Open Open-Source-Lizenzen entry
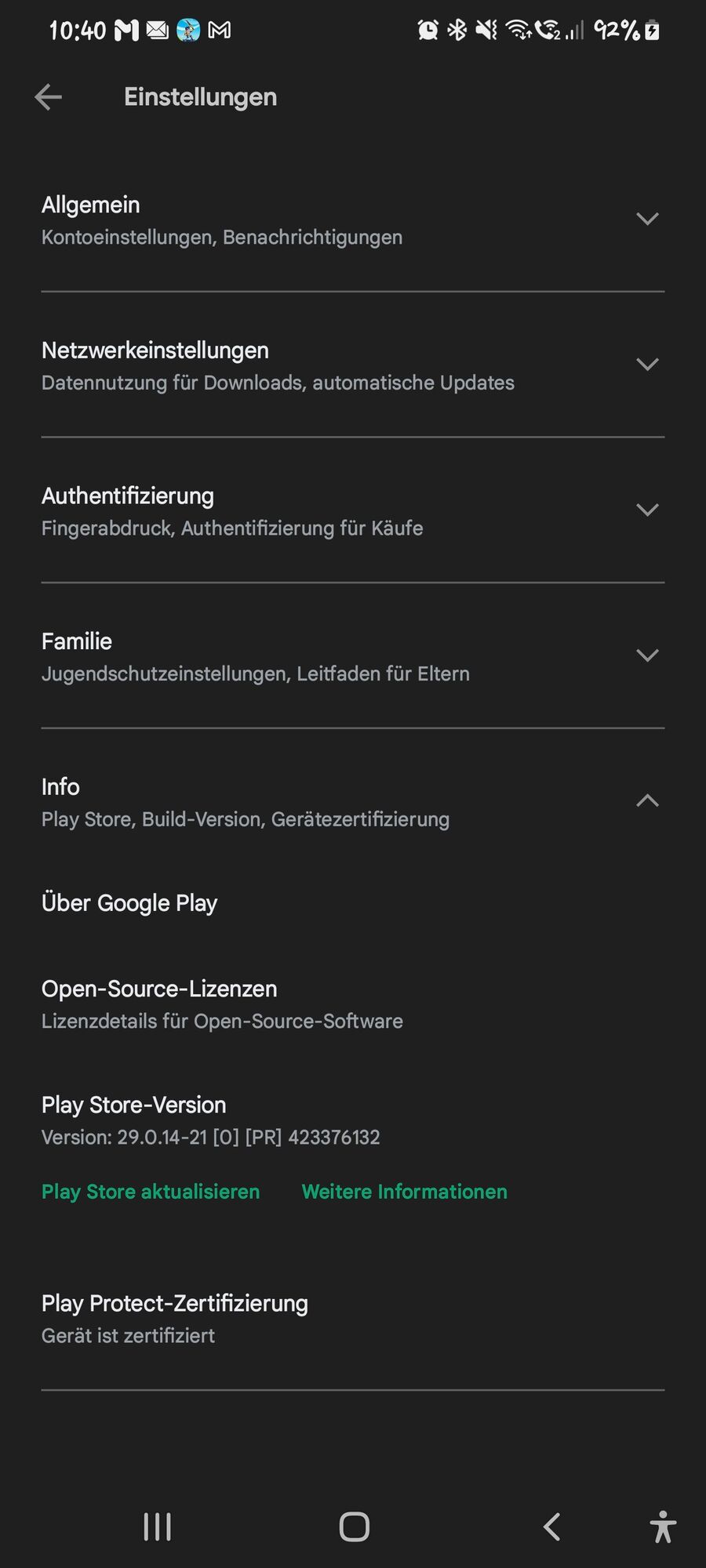This screenshot has height=1568, width=706. [x=353, y=1004]
